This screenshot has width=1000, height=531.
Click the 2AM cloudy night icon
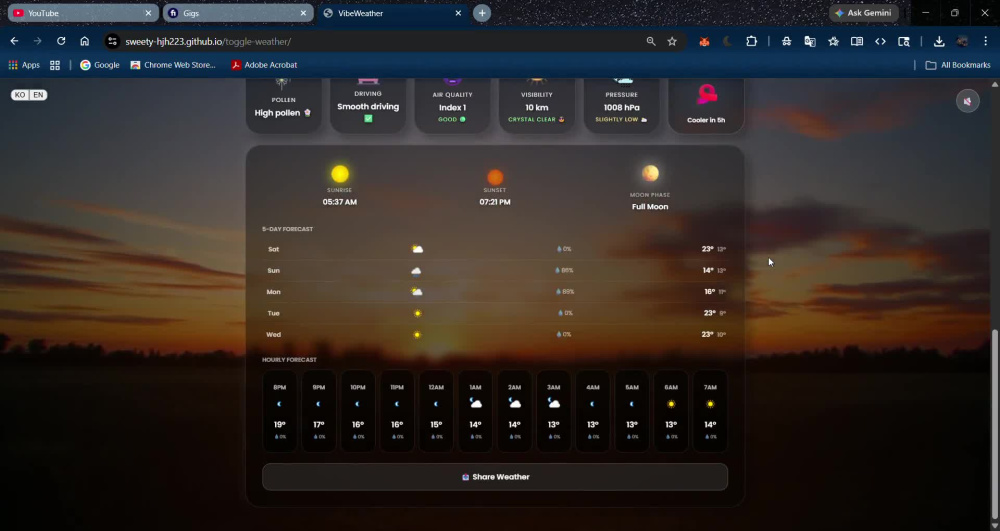point(514,403)
